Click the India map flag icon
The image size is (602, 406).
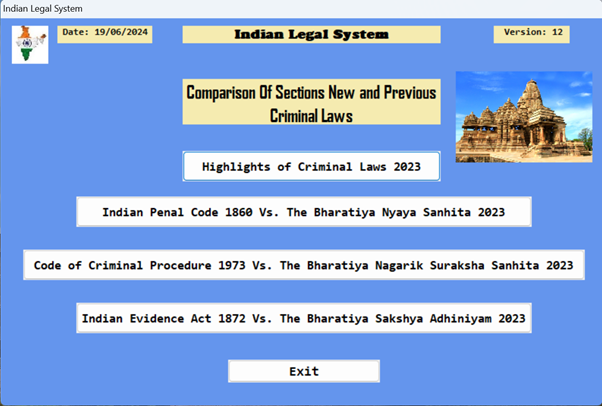pos(30,45)
